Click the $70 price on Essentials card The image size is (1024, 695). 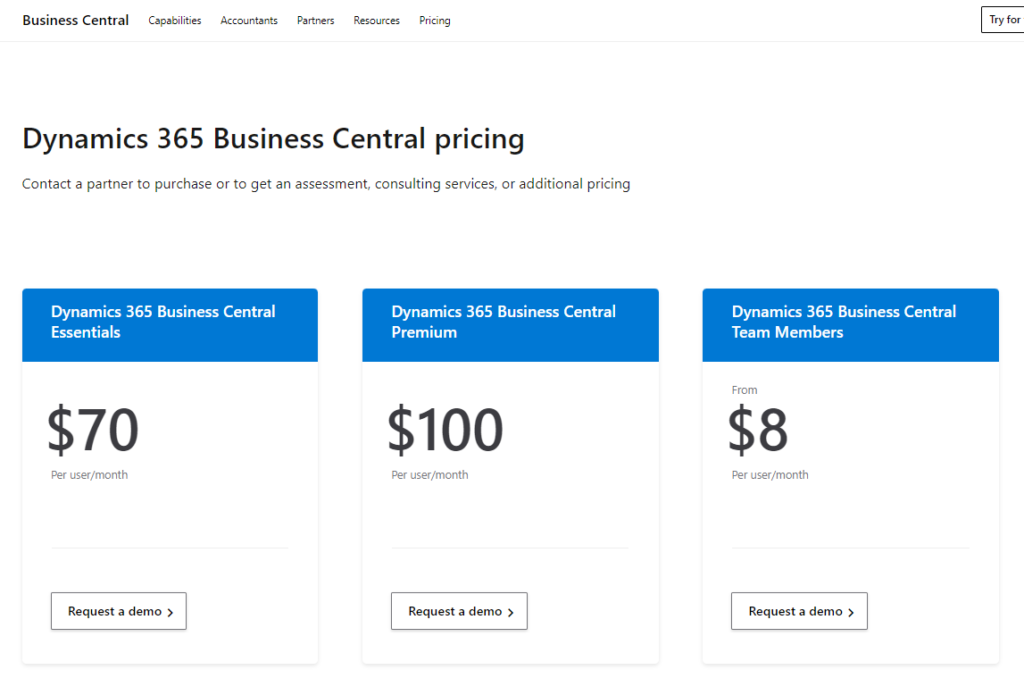(92, 430)
